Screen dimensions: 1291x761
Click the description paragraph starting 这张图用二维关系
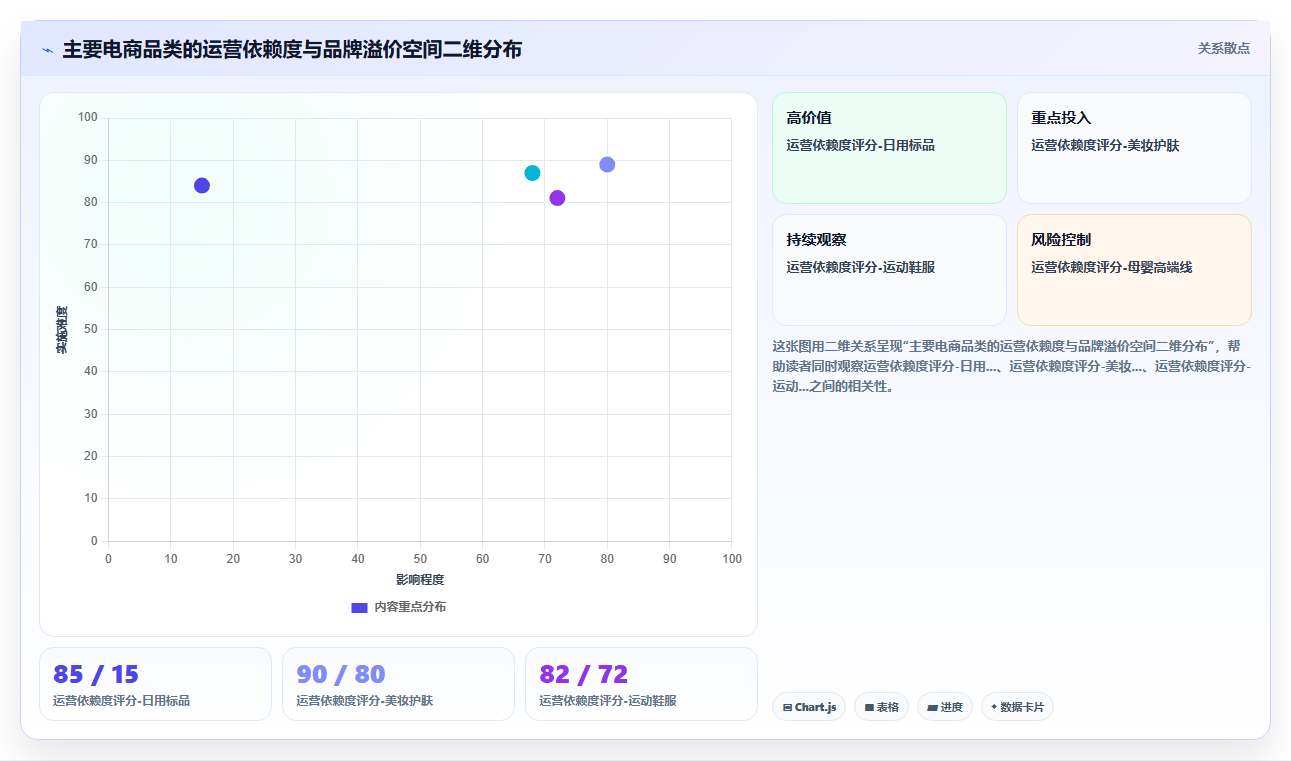coord(1011,366)
